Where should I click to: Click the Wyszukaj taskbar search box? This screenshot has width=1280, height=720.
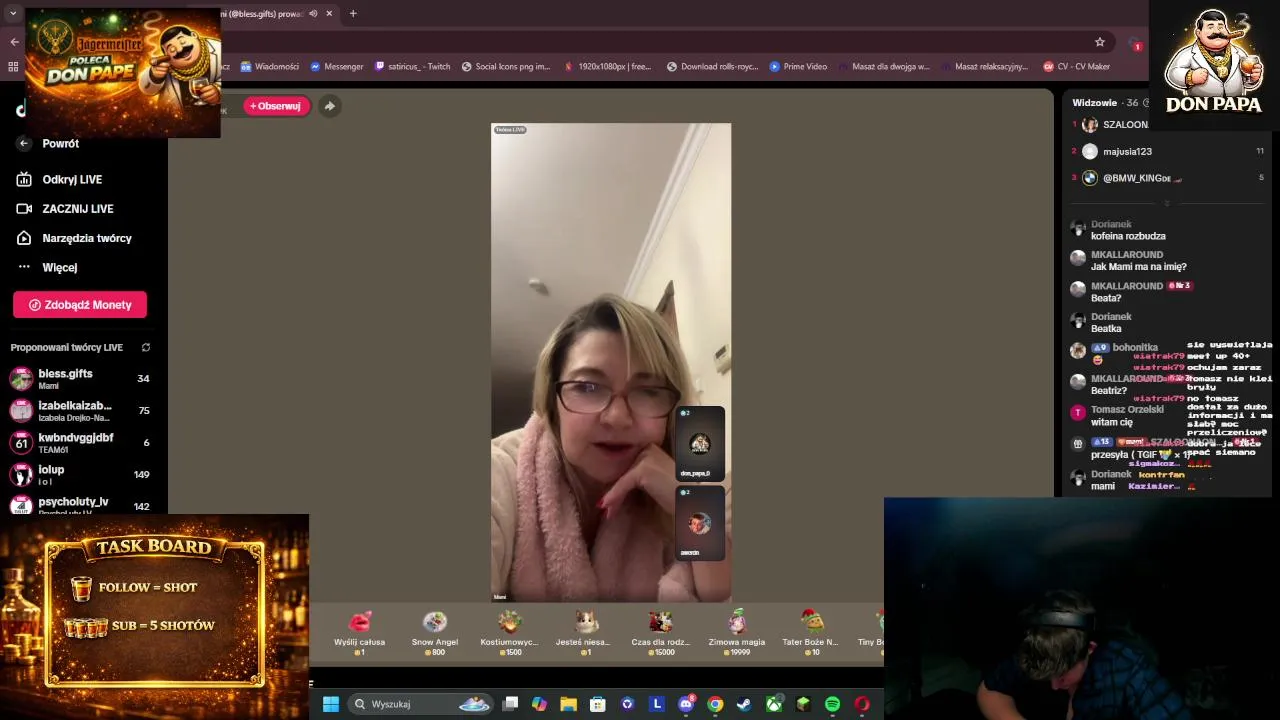pyautogui.click(x=420, y=704)
